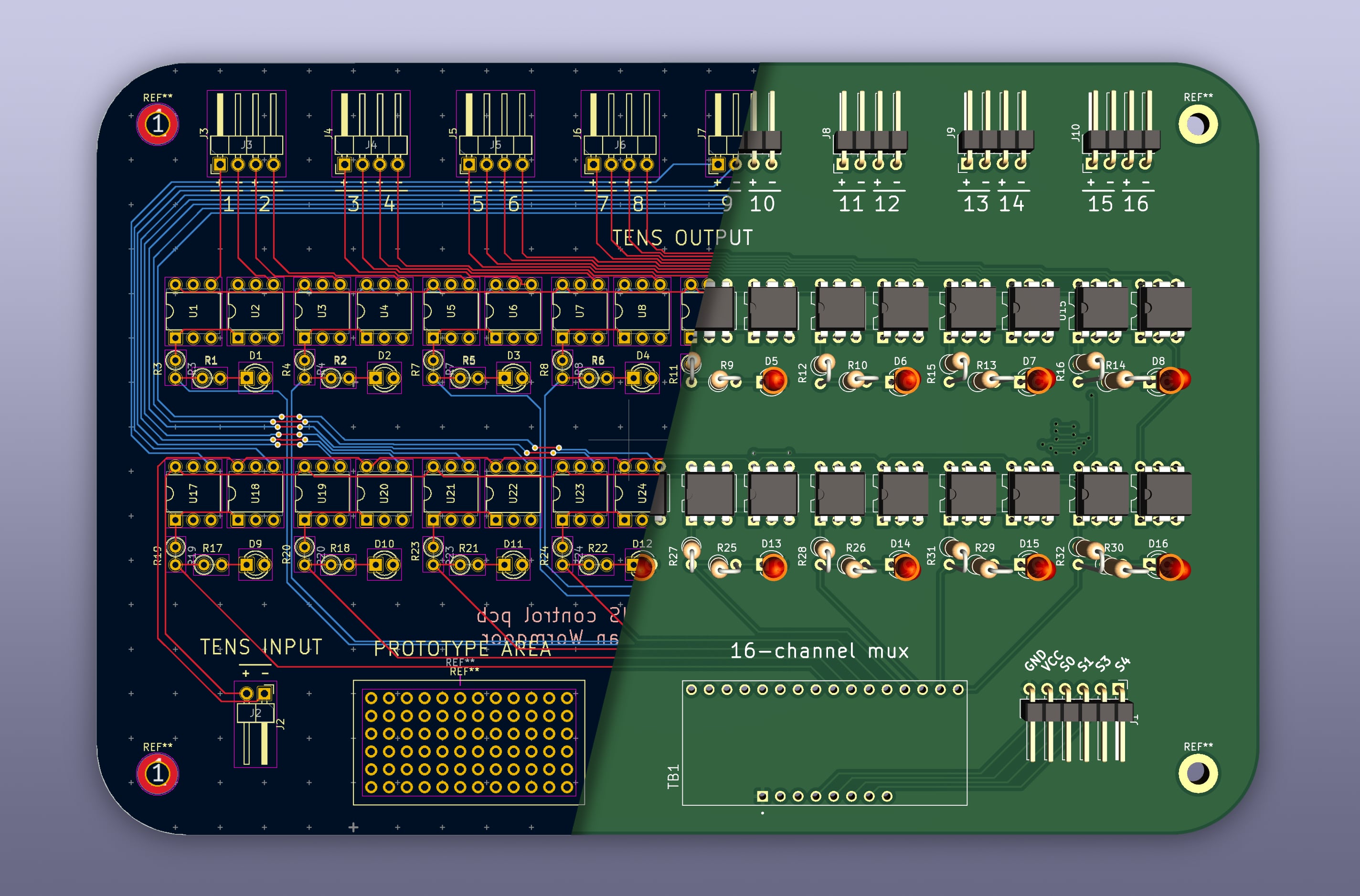Click the red LED labeled D8

click(x=1174, y=381)
